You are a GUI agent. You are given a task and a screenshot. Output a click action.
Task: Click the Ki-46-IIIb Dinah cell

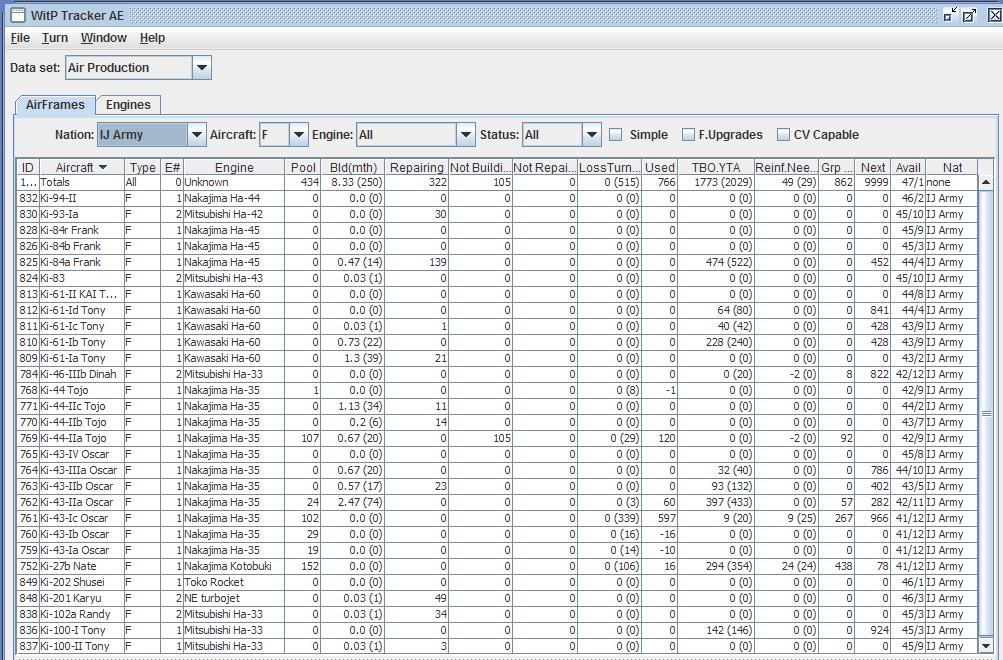click(82, 374)
